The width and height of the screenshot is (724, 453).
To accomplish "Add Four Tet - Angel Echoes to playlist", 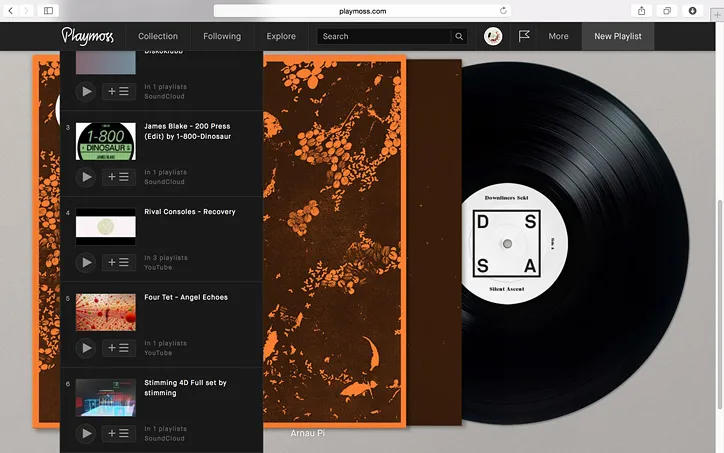I will 119,348.
